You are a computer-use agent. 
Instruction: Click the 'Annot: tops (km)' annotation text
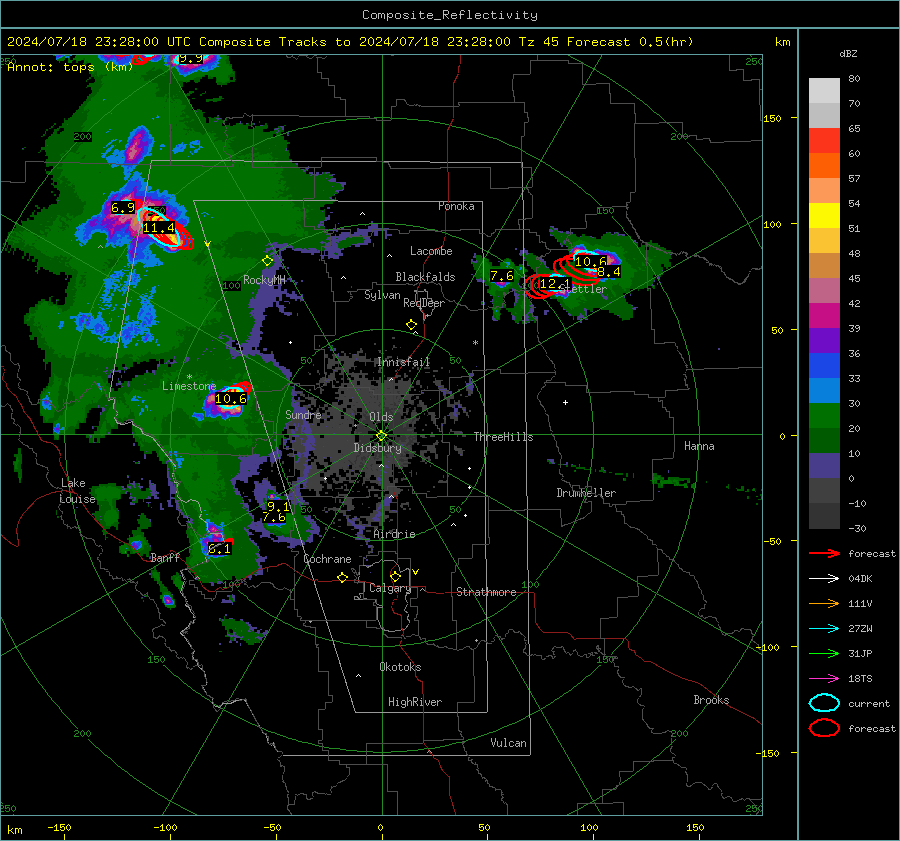[x=70, y=67]
